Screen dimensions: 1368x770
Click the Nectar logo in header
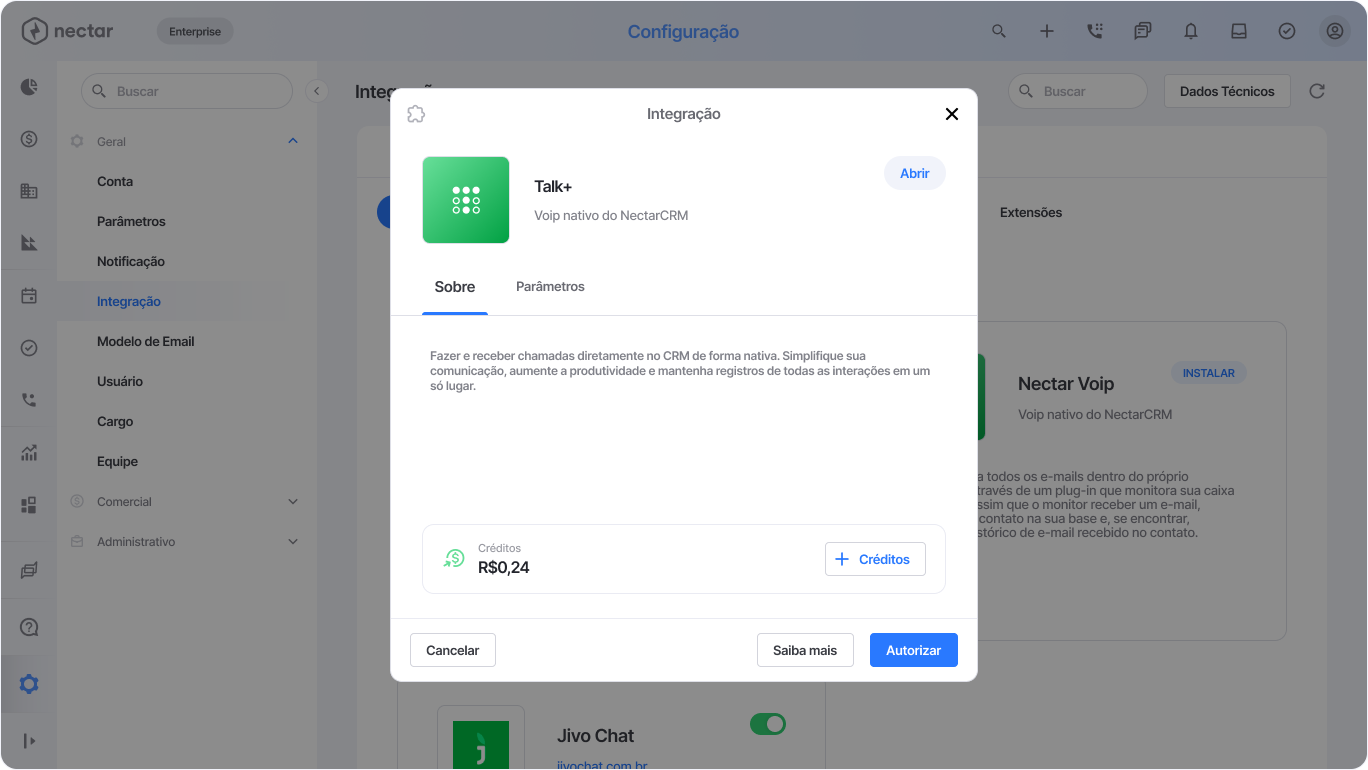pos(67,31)
